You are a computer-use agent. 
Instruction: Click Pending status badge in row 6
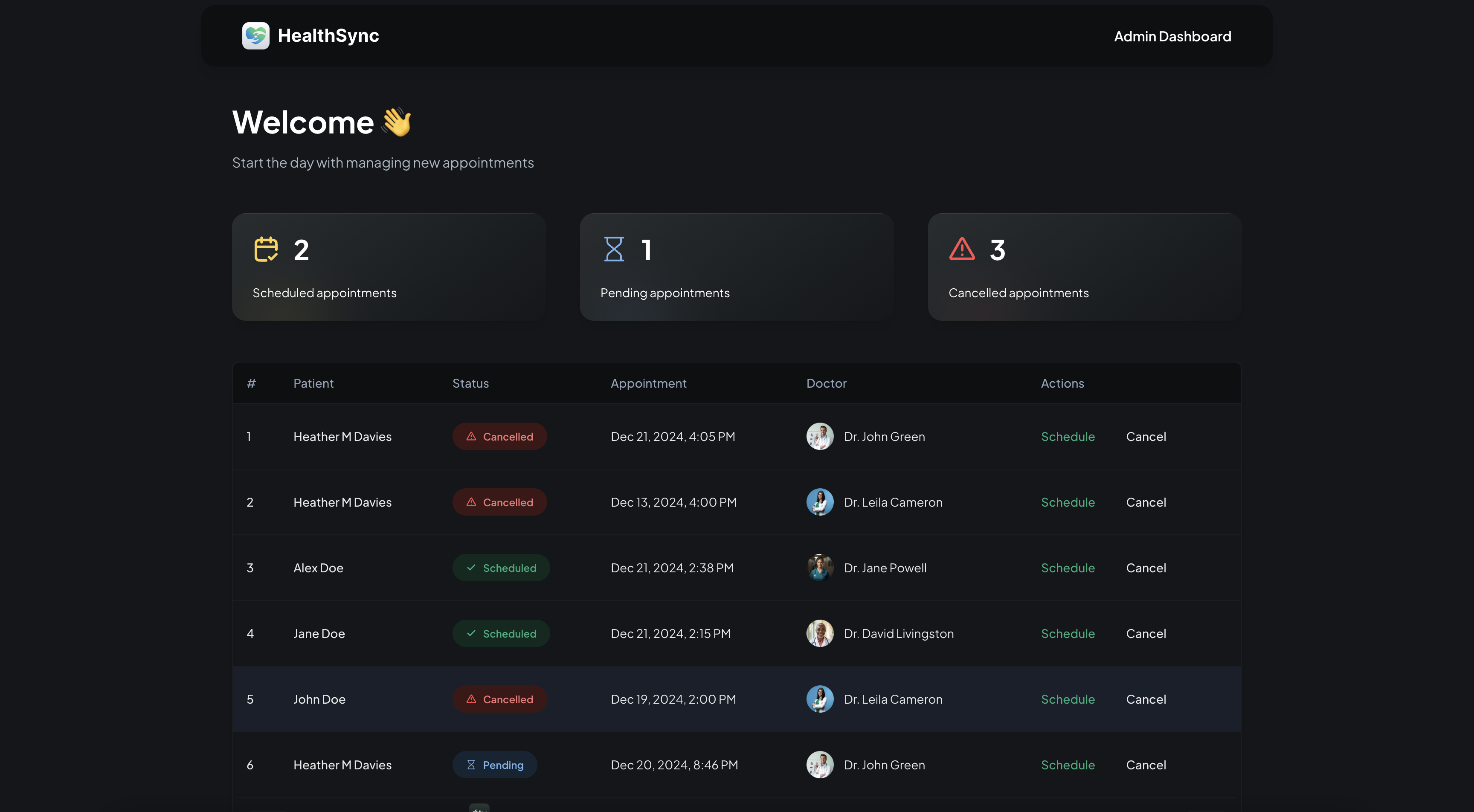[495, 765]
